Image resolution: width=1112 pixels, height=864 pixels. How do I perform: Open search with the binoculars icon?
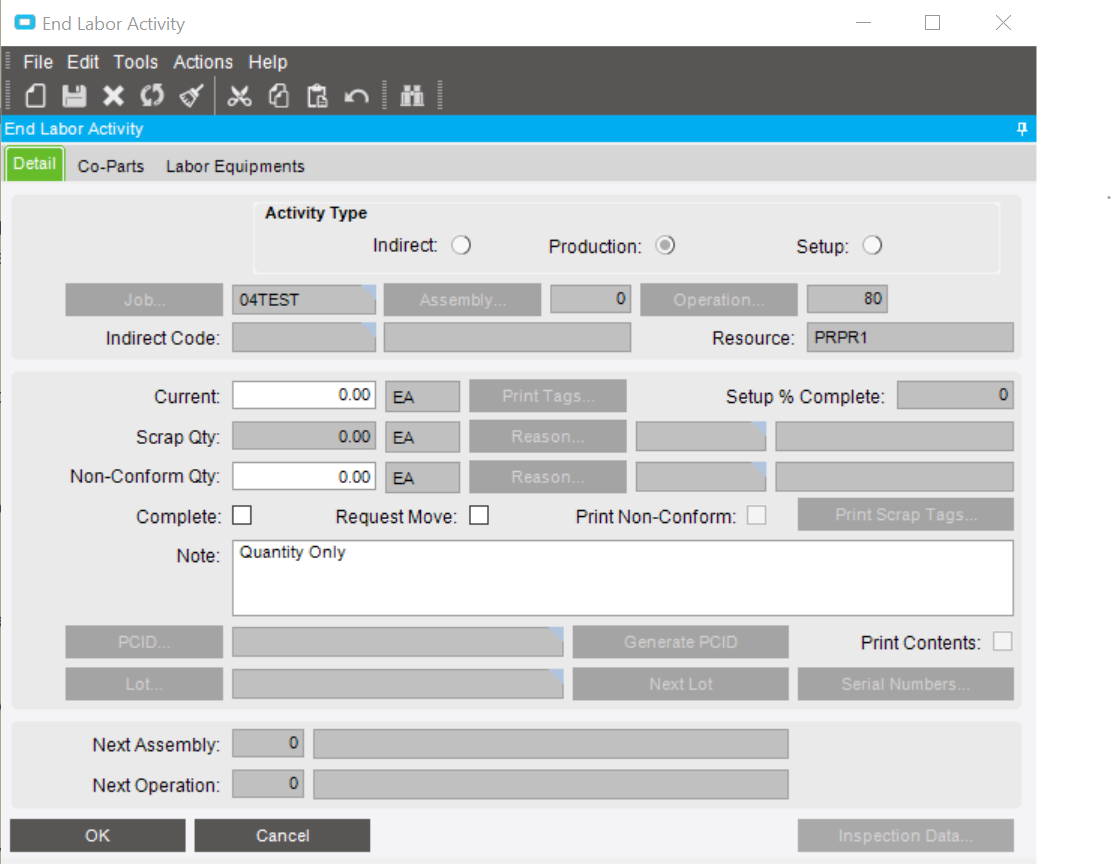(x=412, y=96)
